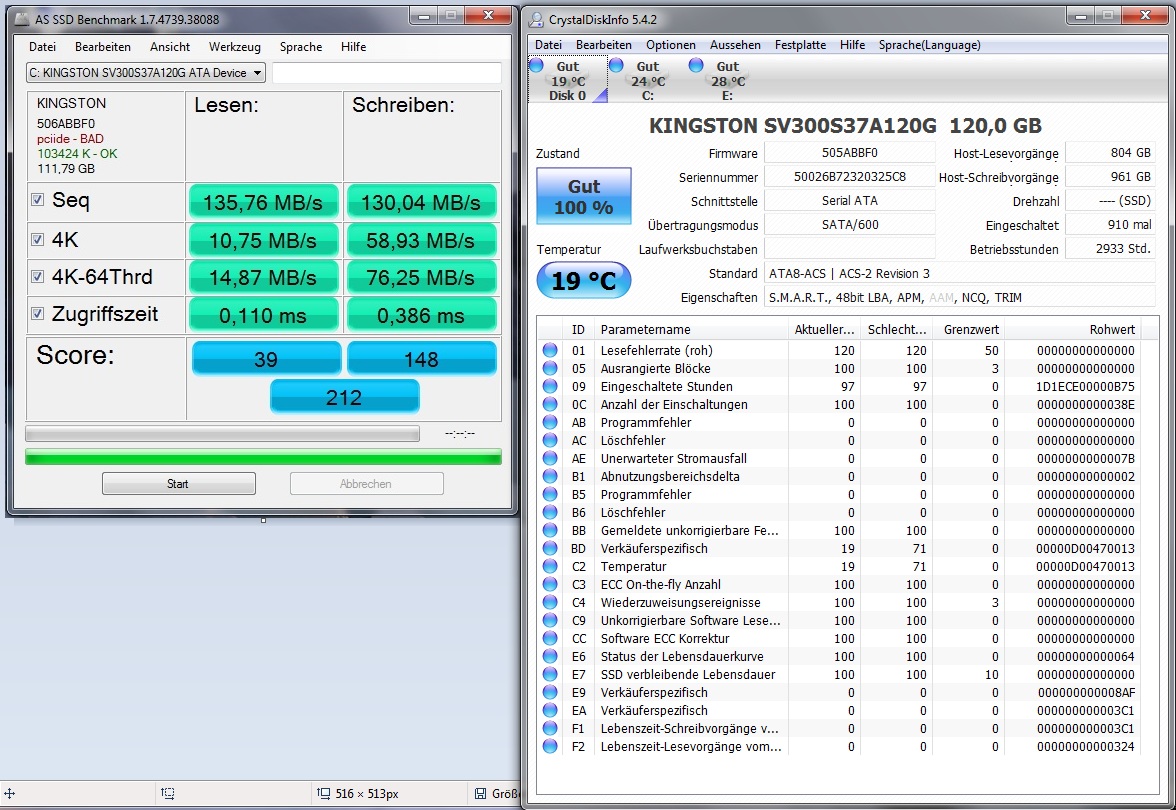Open the Hilfe menu in AS SSD Benchmark
Image resolution: width=1176 pixels, height=810 pixels.
pyautogui.click(x=353, y=46)
